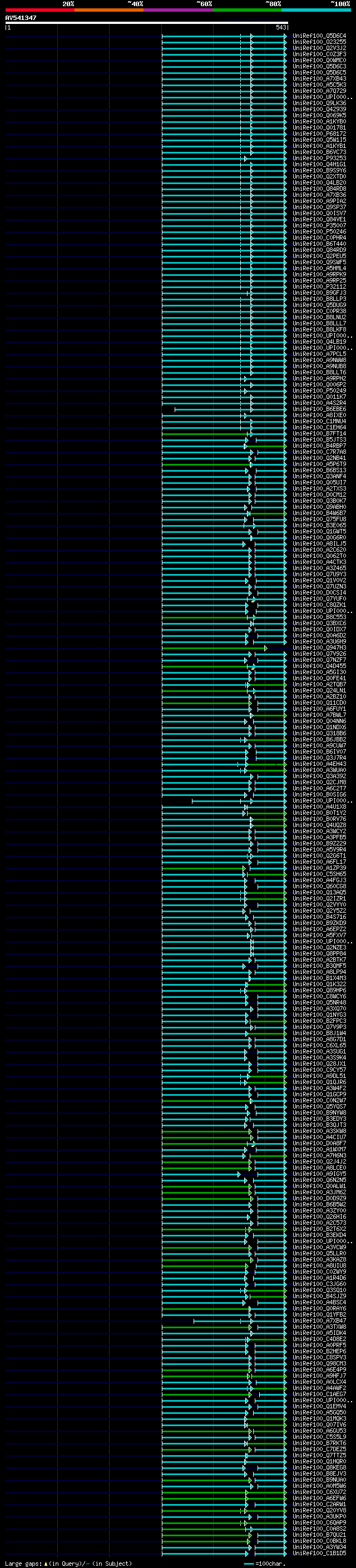This screenshot has height=1568, width=356.
Task: Click the 'Large gaps' legend text
Action: (x=23, y=1563)
